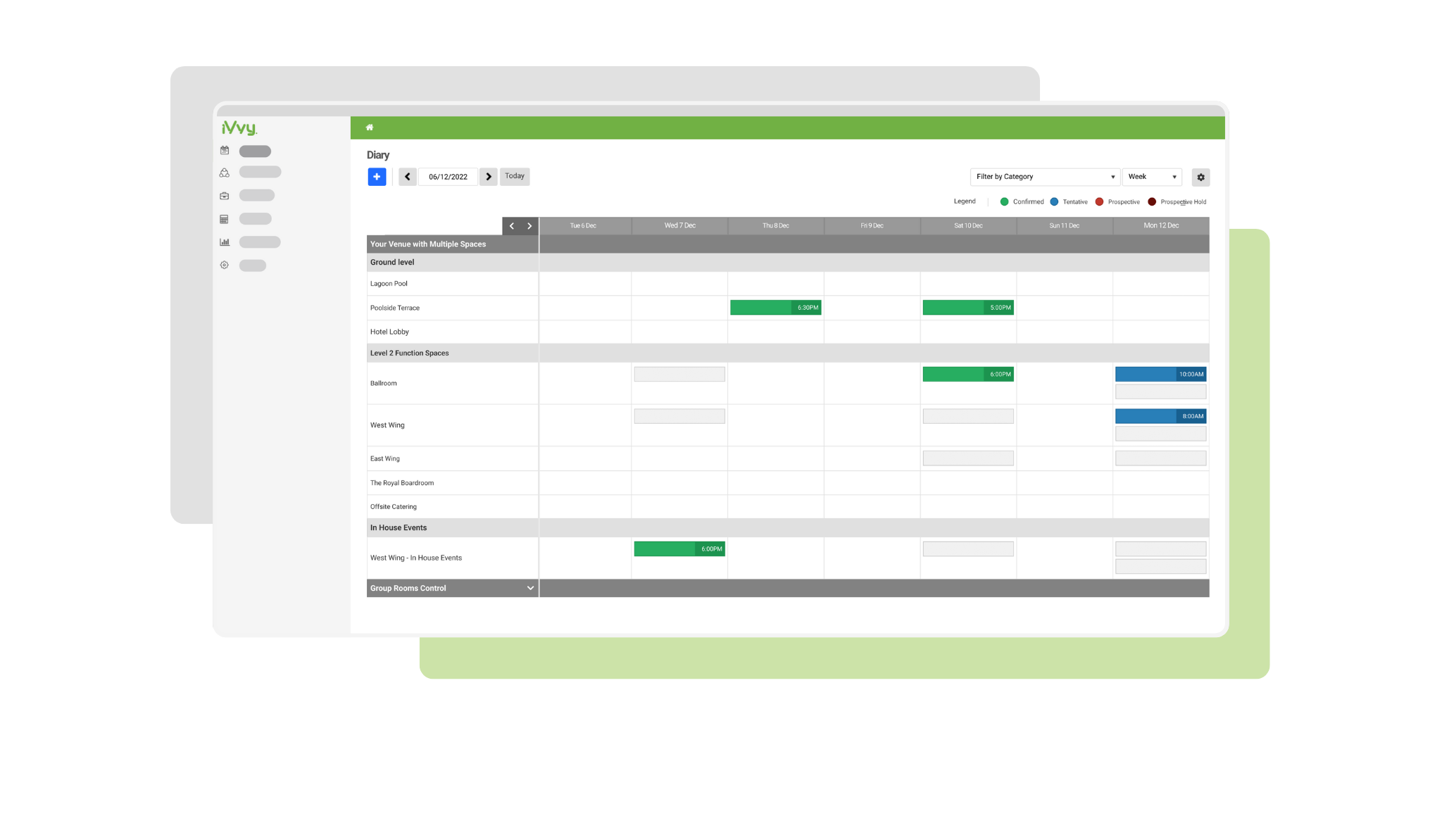The image size is (1442, 840).
Task: Click the Prospective Hold legend indicator
Action: pos(1151,201)
